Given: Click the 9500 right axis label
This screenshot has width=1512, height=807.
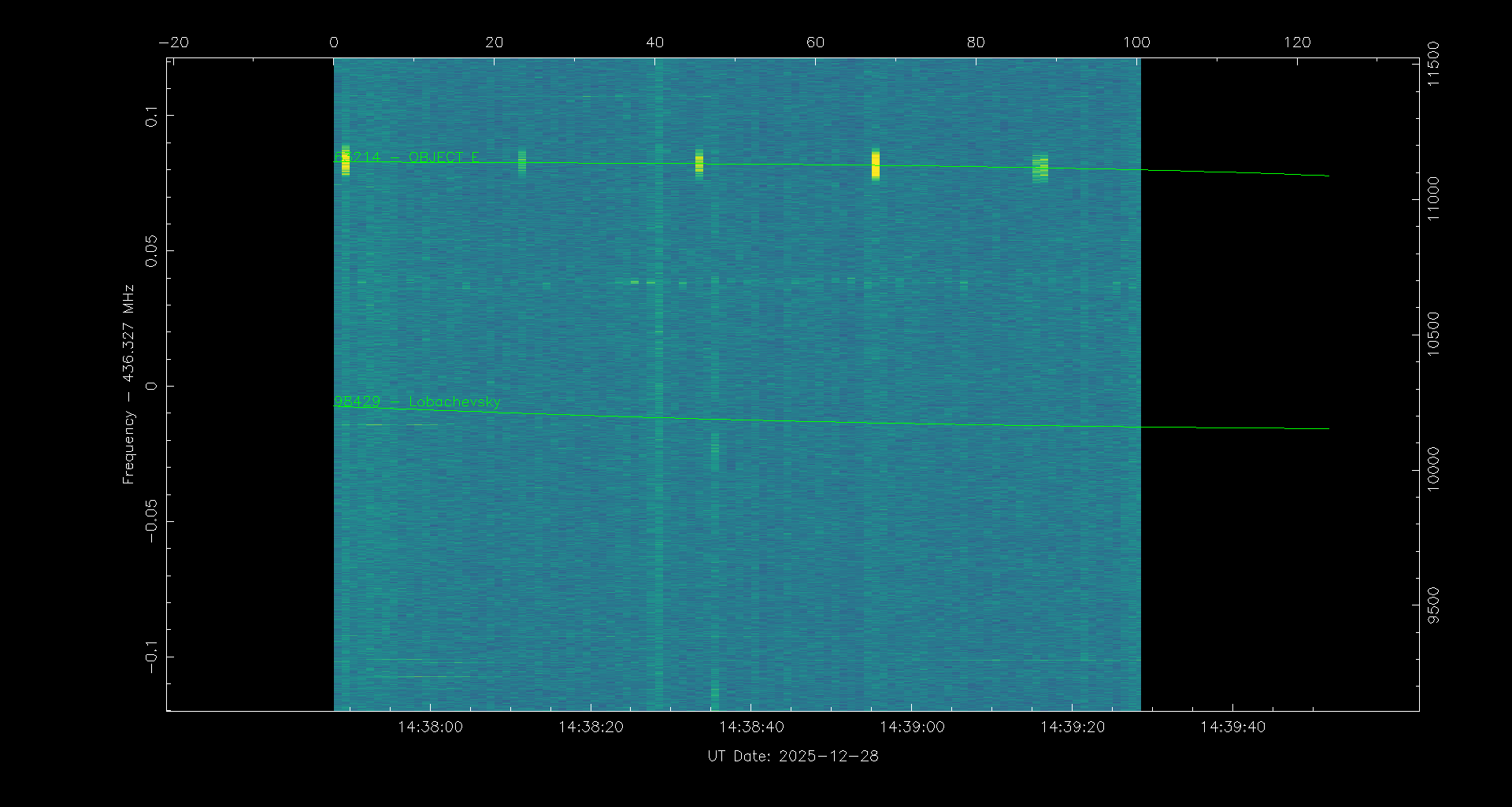Looking at the screenshot, I should pos(1433,605).
